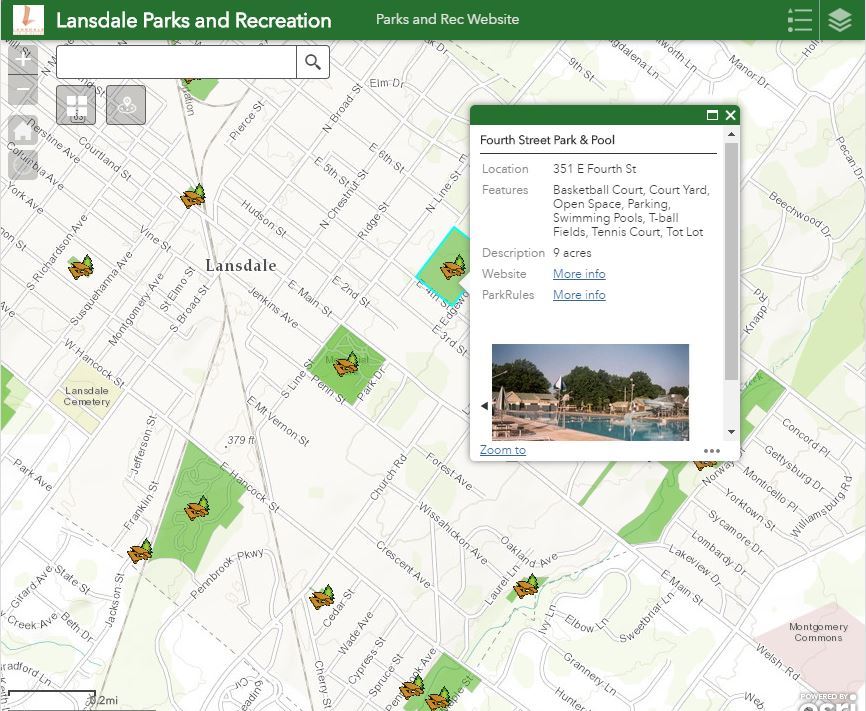The height and width of the screenshot is (711, 866).
Task: Maximize the Fourth Street Park popup
Action: [x=712, y=115]
